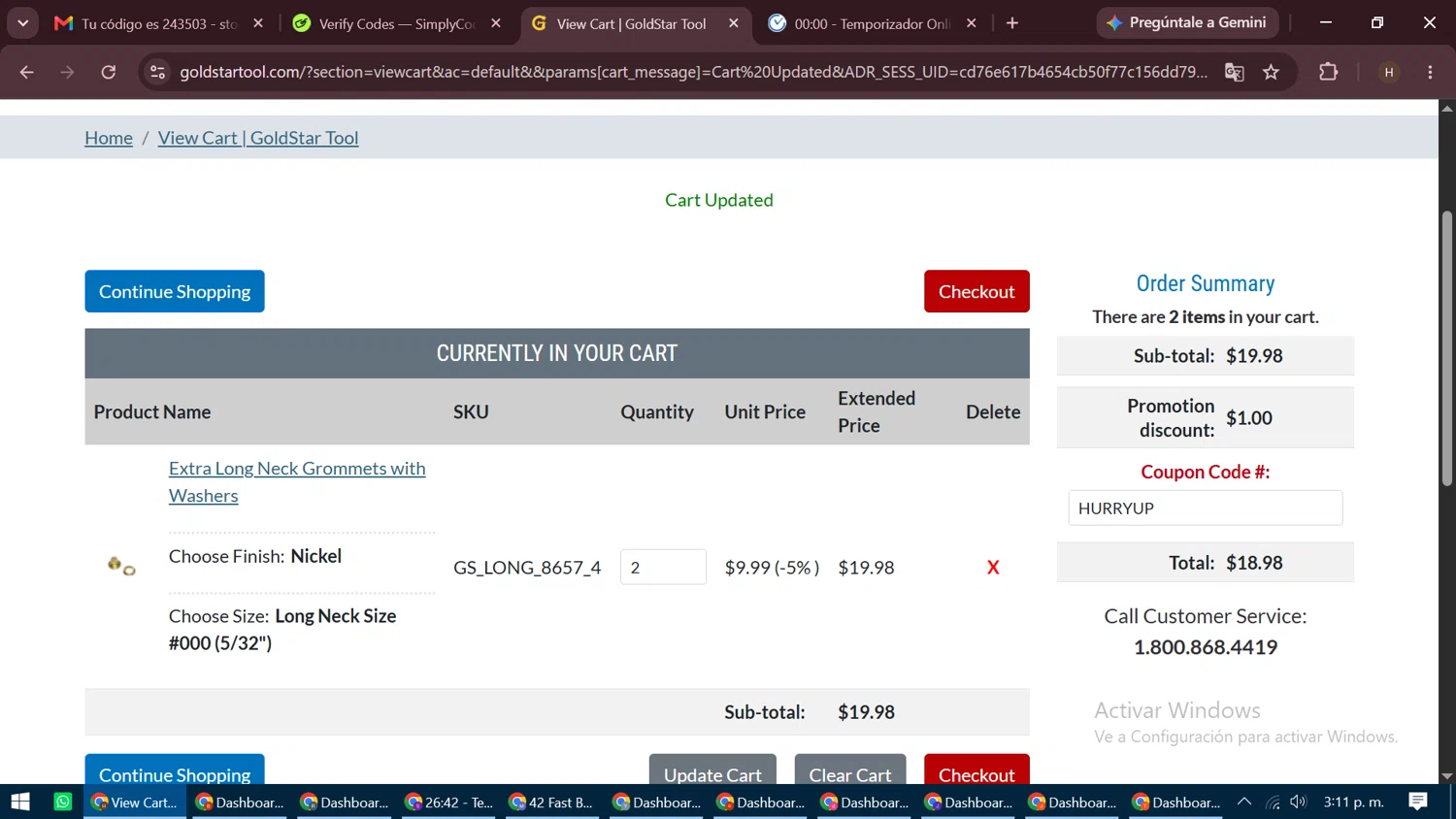Click the bottom Continue Shopping button
The image size is (1456, 819).
(175, 770)
